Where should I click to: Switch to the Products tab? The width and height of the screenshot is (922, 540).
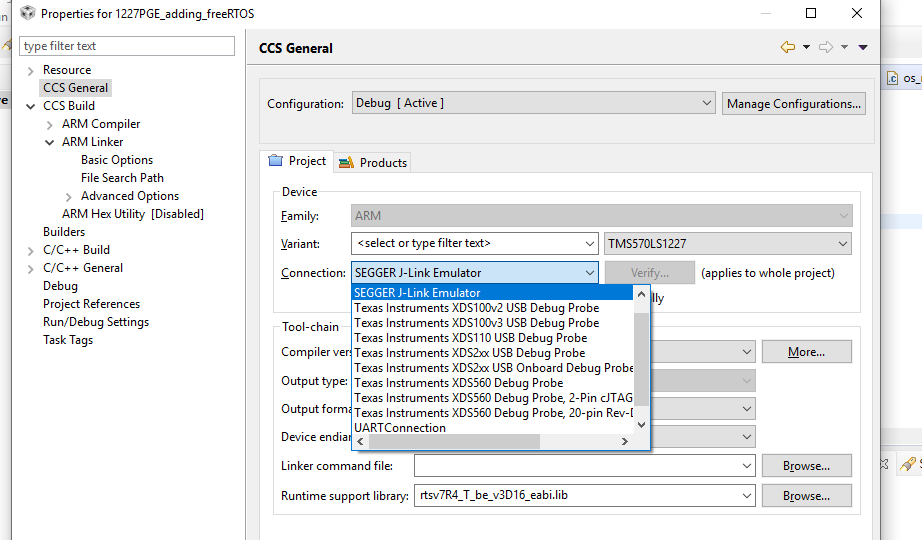(373, 162)
